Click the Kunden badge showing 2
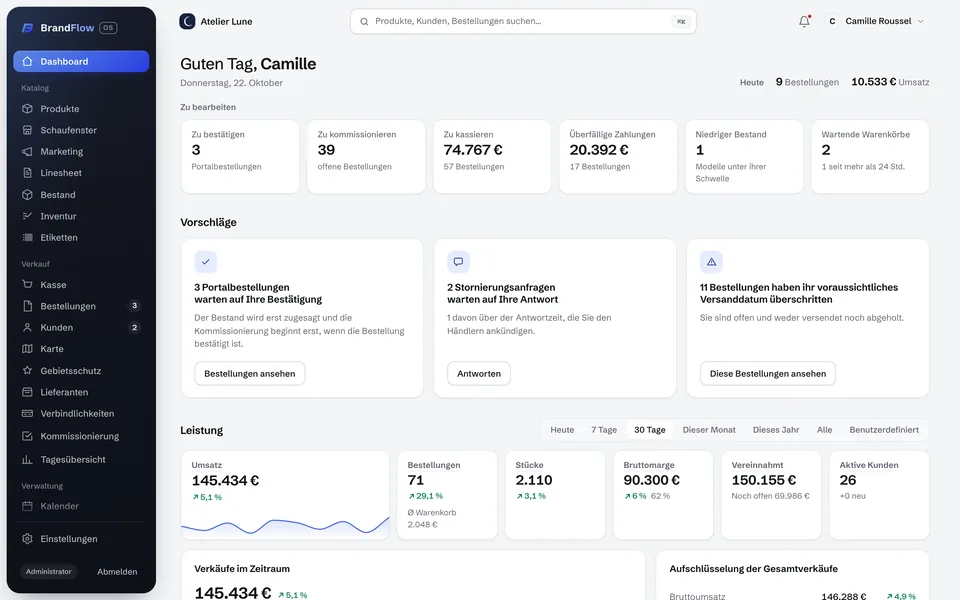960x600 pixels. [x=134, y=327]
